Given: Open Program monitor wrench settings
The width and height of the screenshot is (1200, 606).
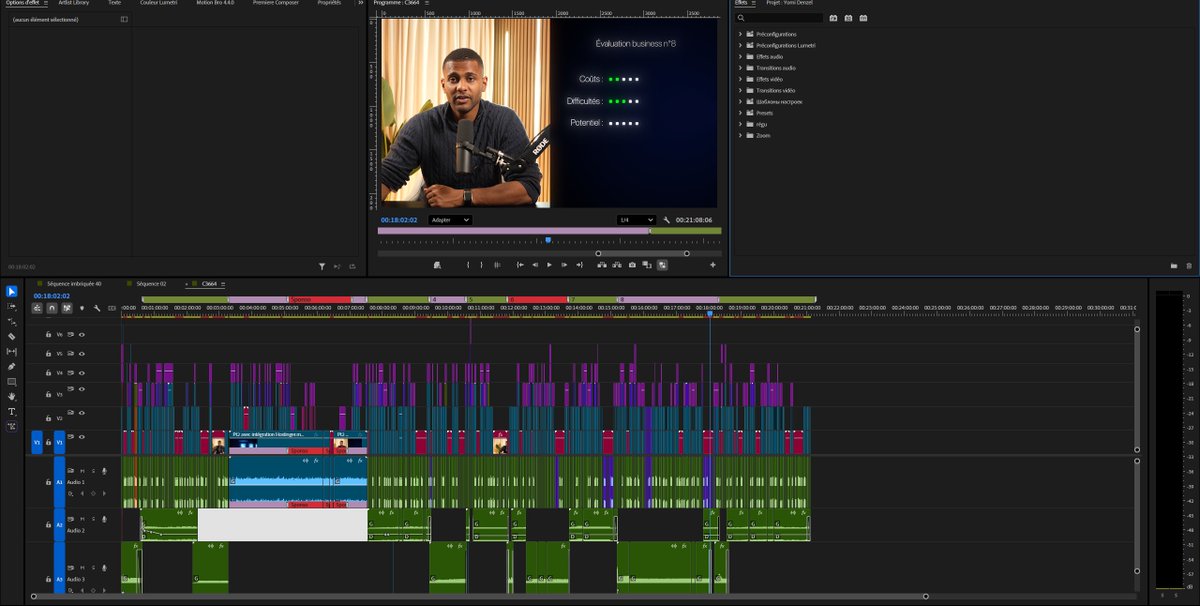Looking at the screenshot, I should [x=667, y=220].
